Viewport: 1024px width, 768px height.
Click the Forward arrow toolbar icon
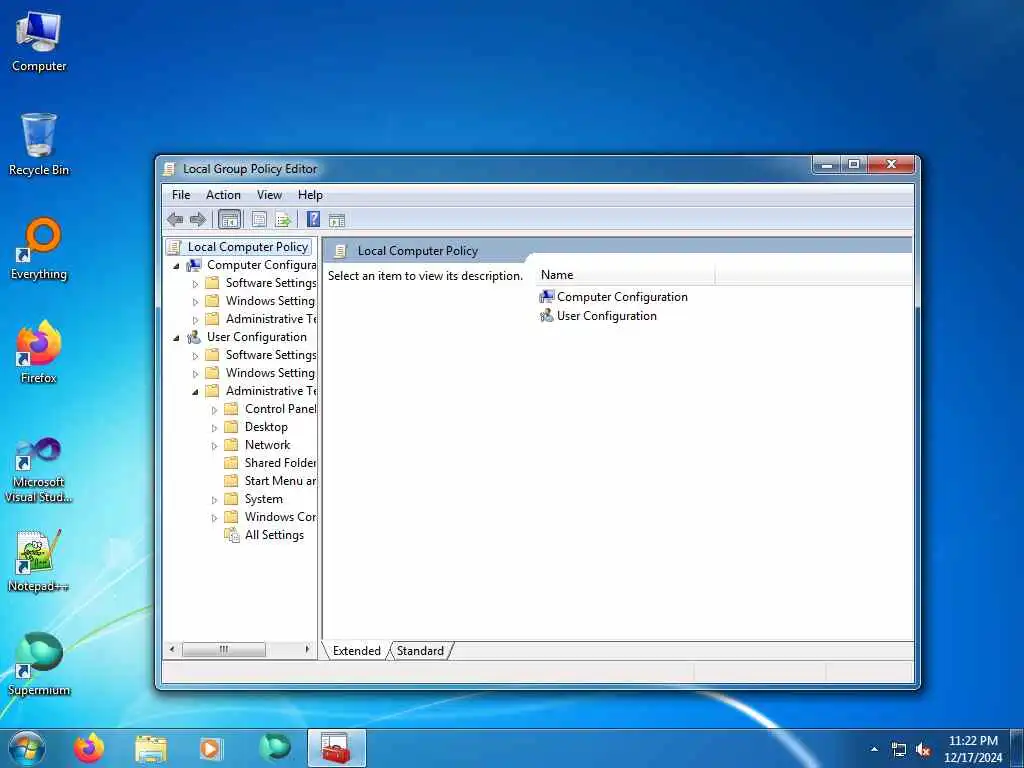click(197, 220)
